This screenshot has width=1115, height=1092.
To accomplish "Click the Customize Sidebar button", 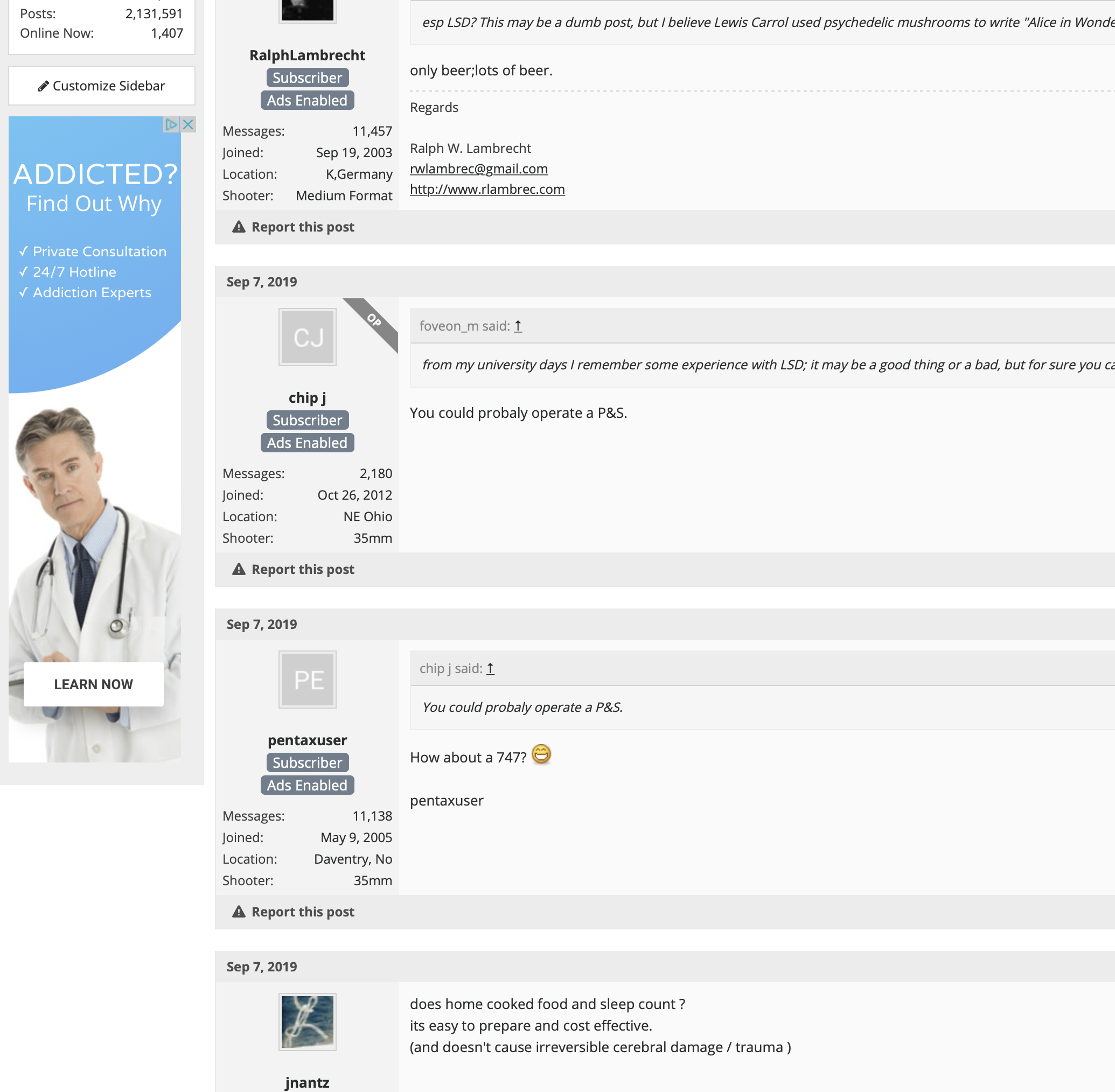I will coord(102,86).
